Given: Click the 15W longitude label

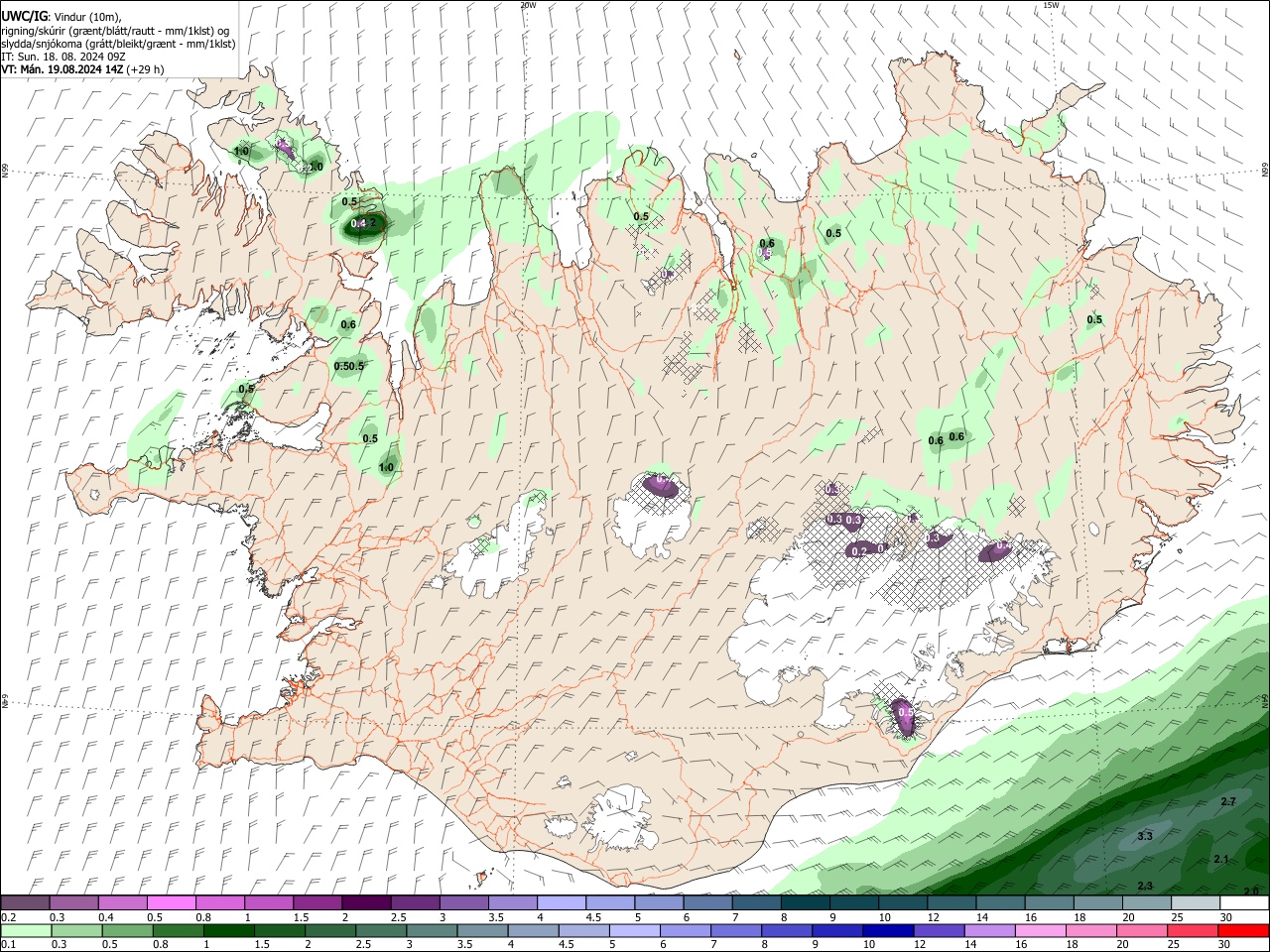Looking at the screenshot, I should coord(1051,5).
